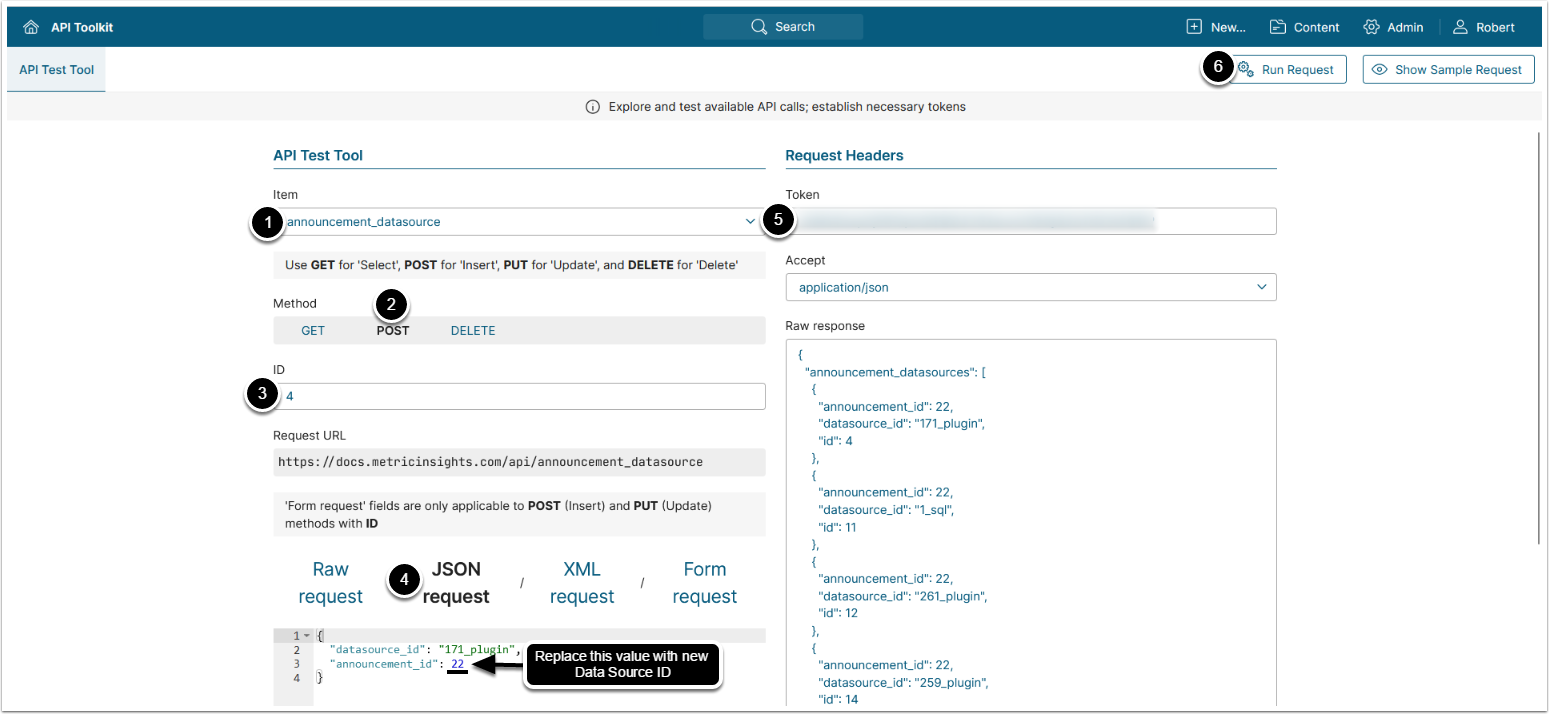Select the POST method
The width and height of the screenshot is (1549, 714).
[393, 331]
